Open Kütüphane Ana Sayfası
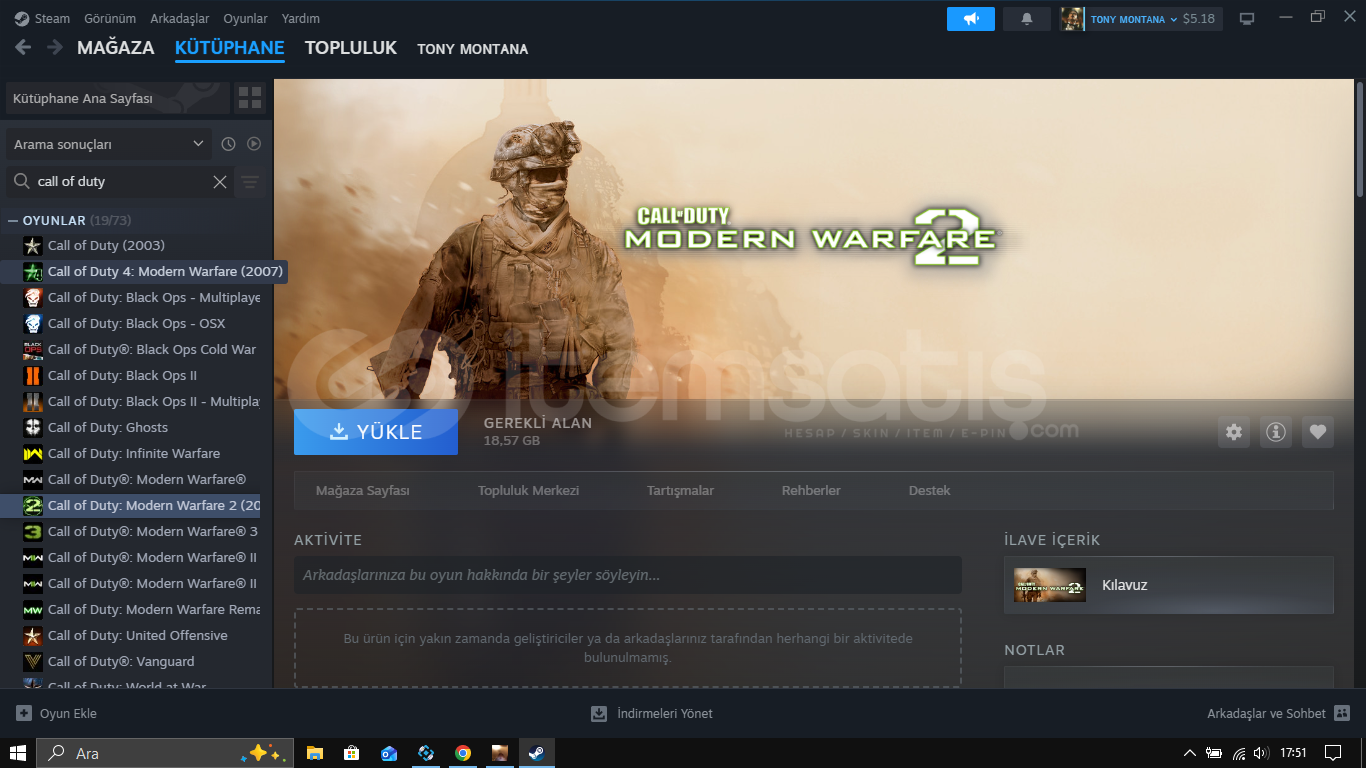The width and height of the screenshot is (1366, 768). tap(117, 98)
